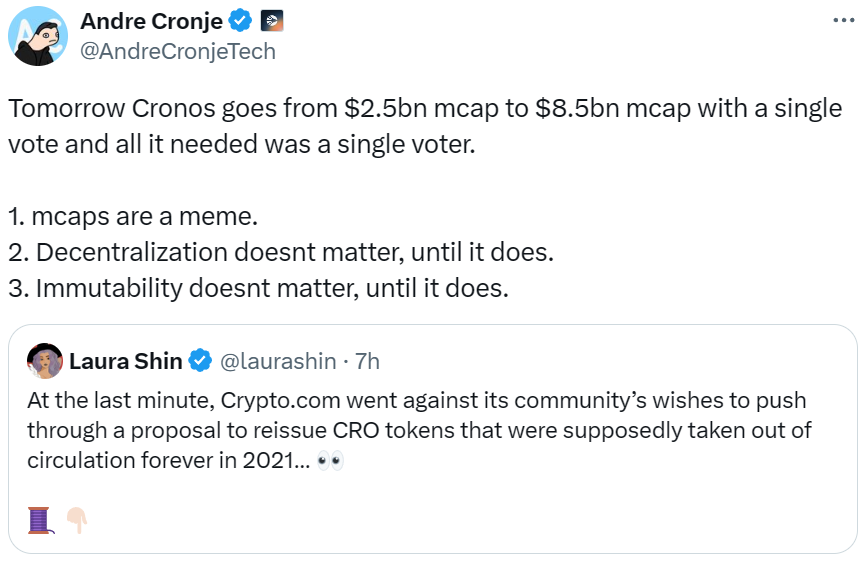Screen dimensions: 865x561
Task: Click the eyes emoji in quoted tweet
Action: pyautogui.click(x=330, y=461)
